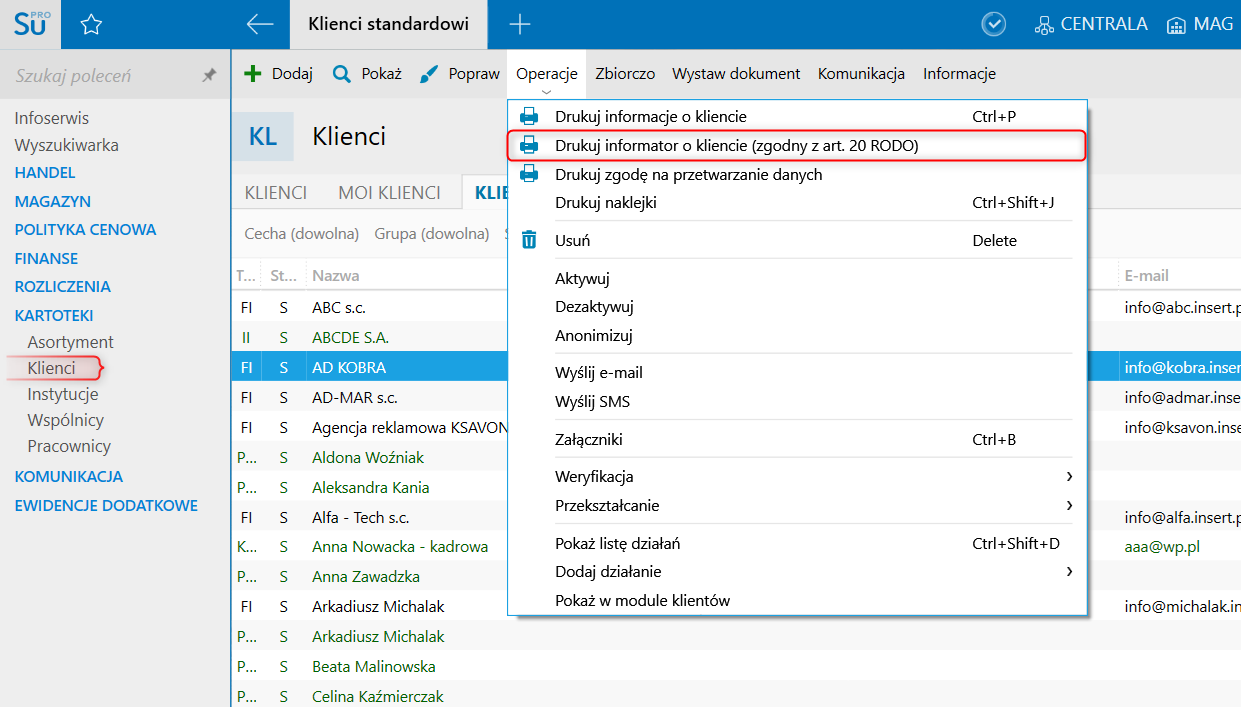This screenshot has height=707, width=1241.
Task: Expand the Przekształcanie submenu
Action: pyautogui.click(x=1069, y=505)
